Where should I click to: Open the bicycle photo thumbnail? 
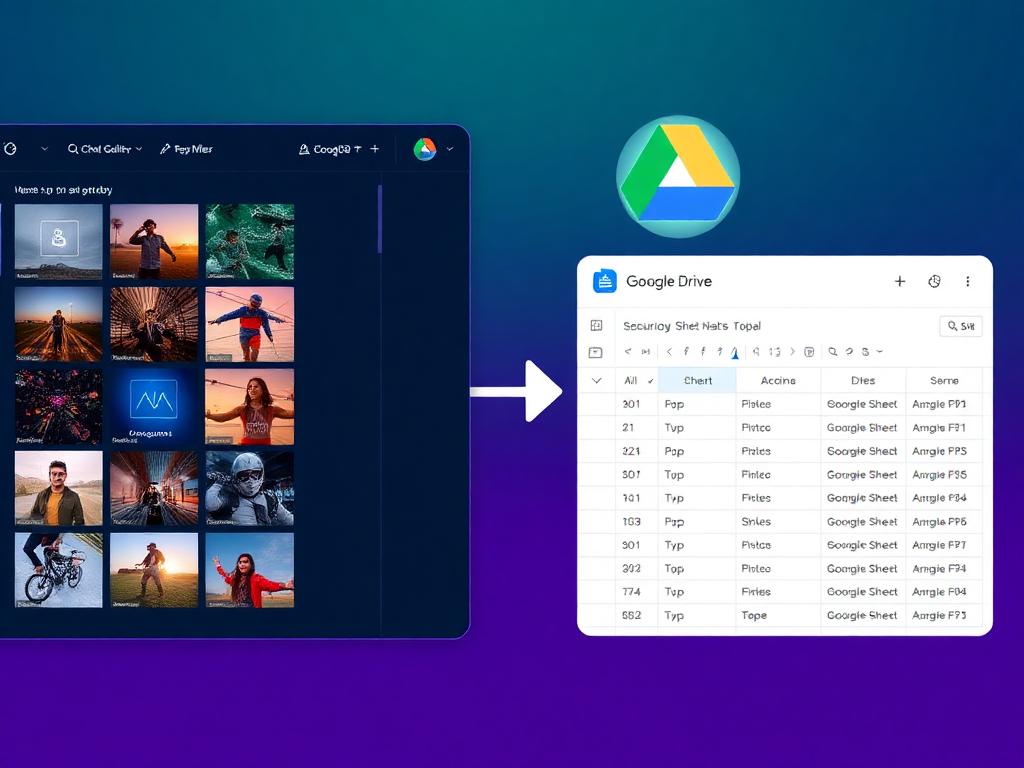[59, 570]
